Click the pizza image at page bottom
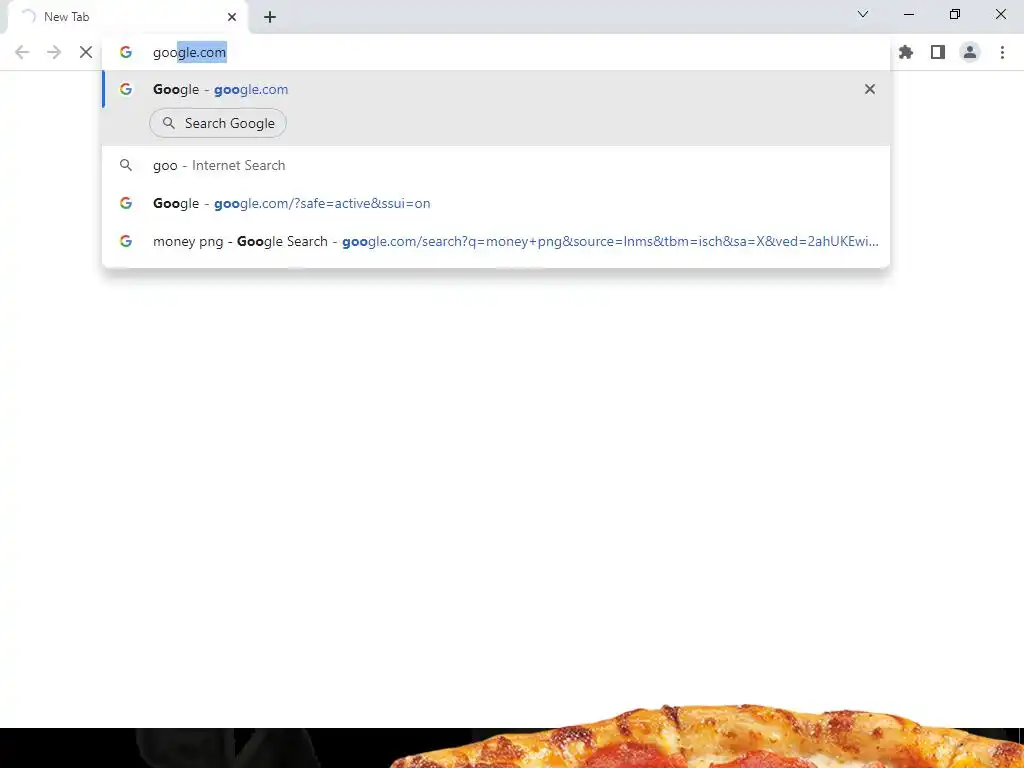The width and height of the screenshot is (1024, 768). [709, 738]
